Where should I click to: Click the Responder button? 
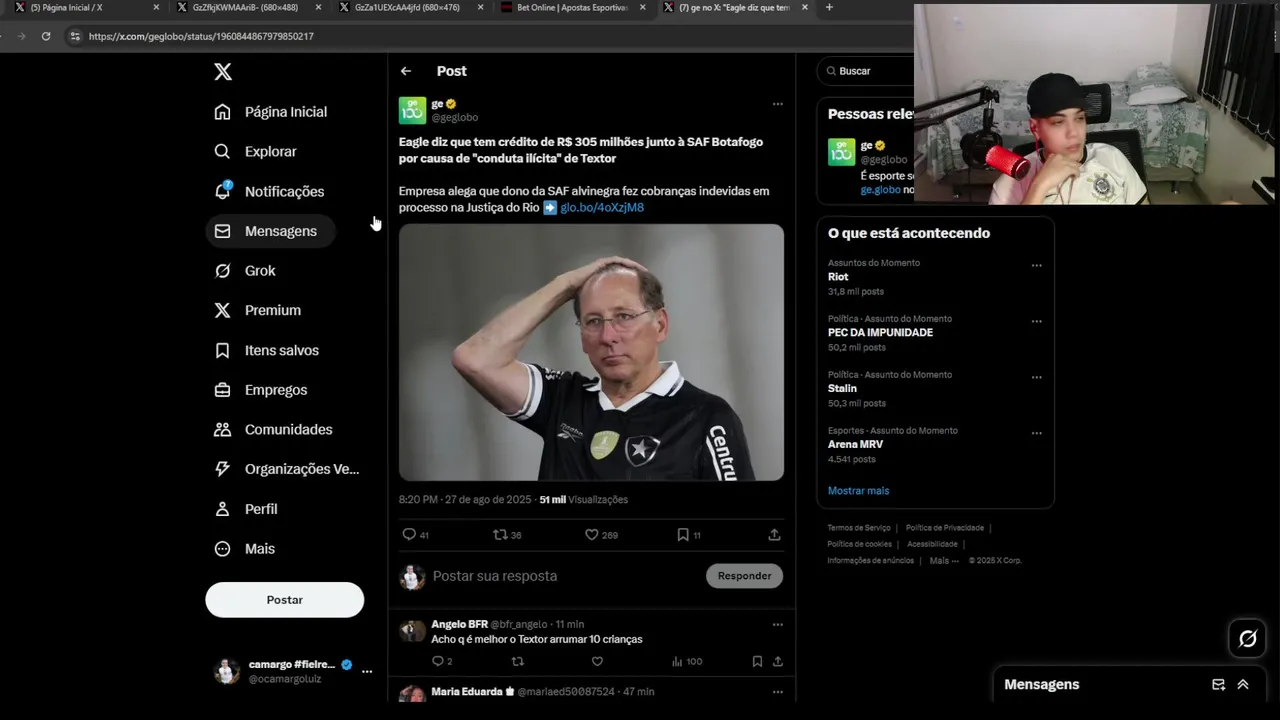(x=744, y=576)
